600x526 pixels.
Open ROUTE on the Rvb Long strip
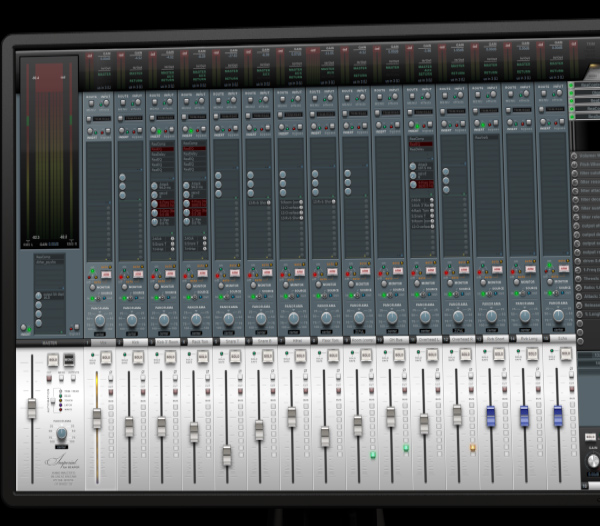point(511,95)
